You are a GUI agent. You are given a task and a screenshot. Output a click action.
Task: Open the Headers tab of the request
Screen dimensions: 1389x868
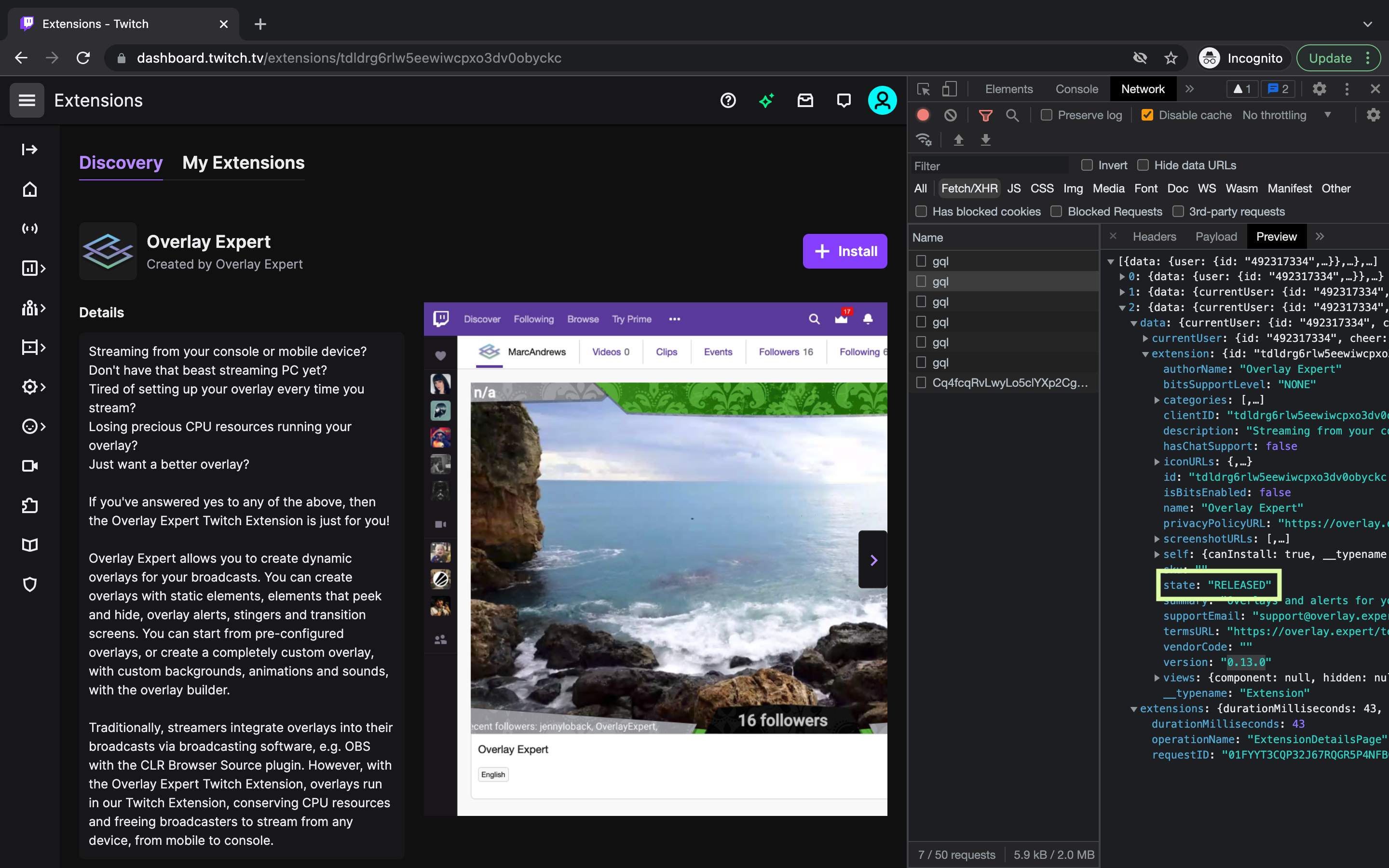tap(1154, 236)
